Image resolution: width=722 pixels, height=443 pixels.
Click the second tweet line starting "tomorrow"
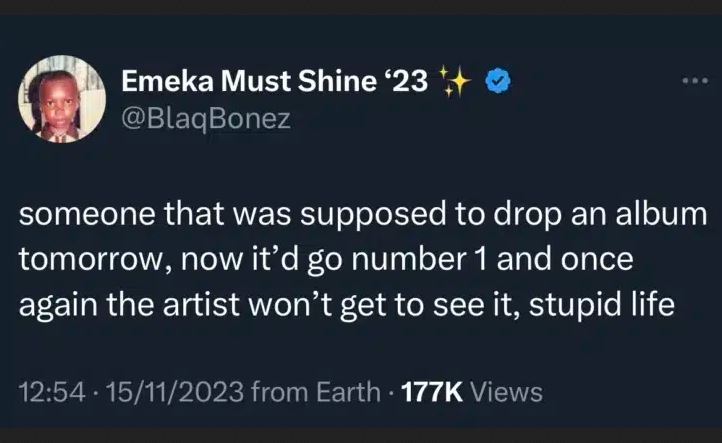[x=327, y=263]
